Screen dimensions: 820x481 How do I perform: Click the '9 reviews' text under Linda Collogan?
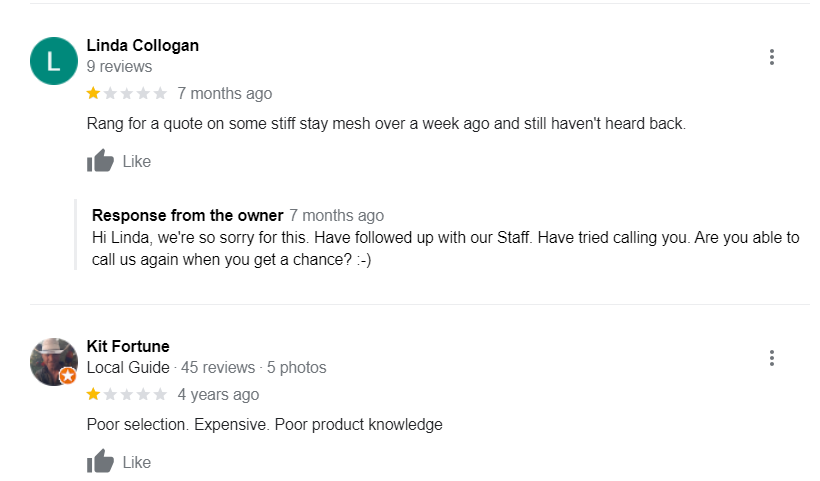point(119,67)
